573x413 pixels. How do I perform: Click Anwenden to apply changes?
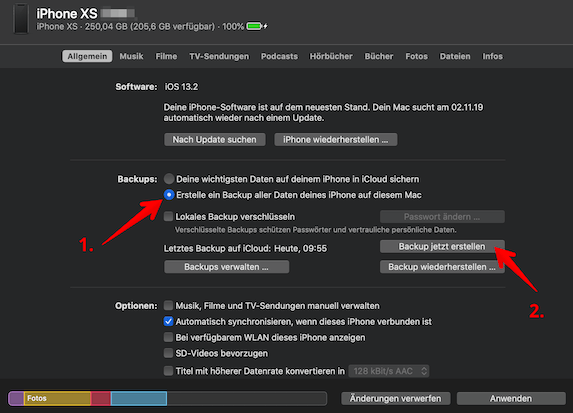511,398
